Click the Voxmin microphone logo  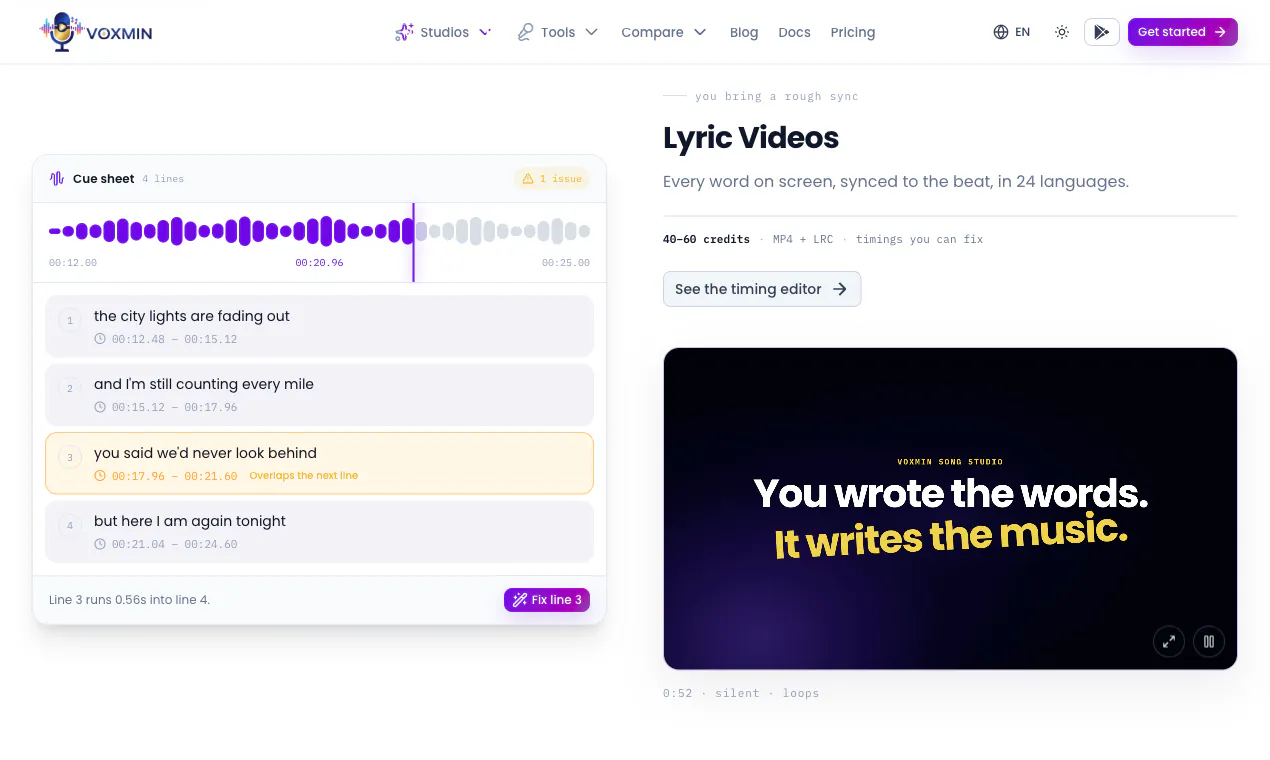(96, 32)
